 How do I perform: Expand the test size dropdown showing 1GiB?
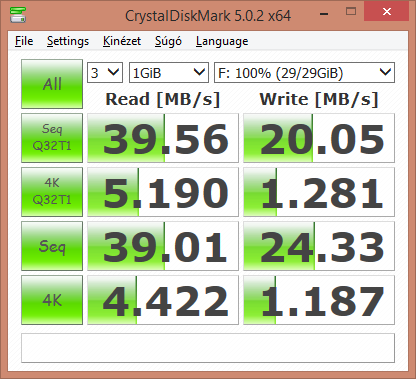coord(169,72)
